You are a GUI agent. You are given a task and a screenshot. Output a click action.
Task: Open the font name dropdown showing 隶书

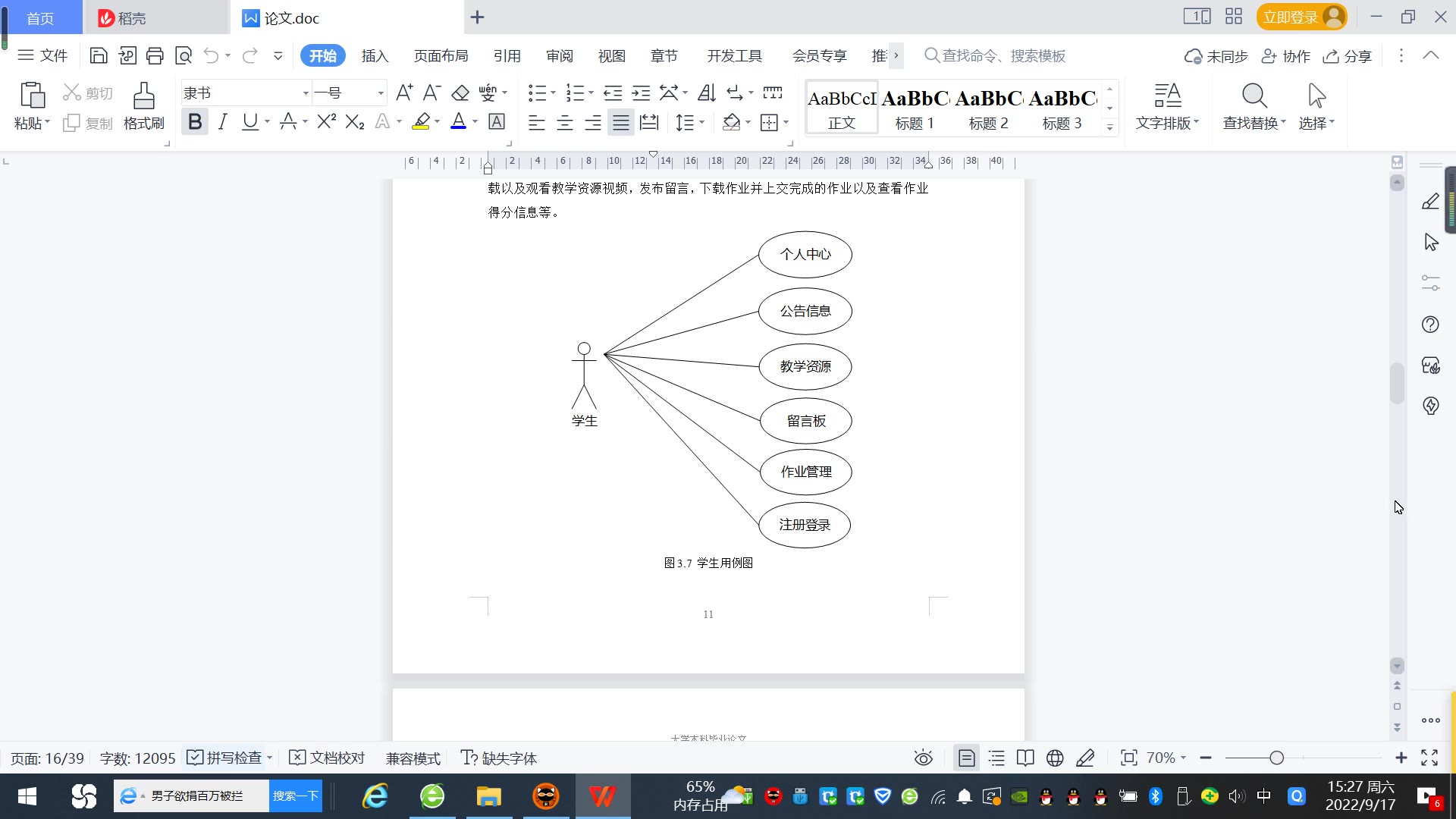[306, 93]
